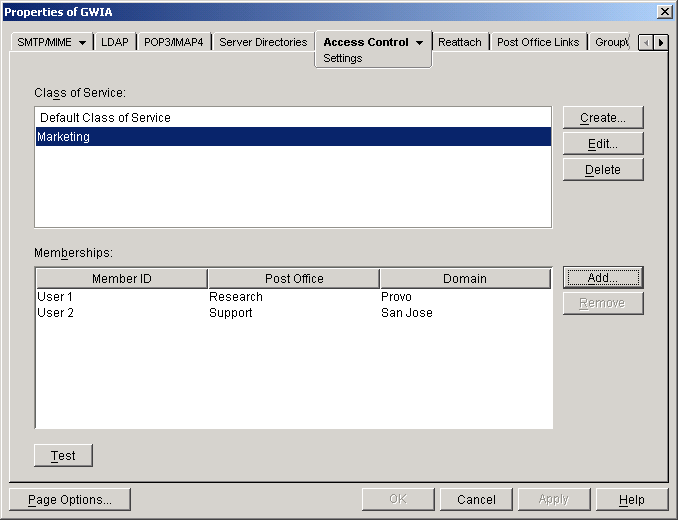
Task: Open Page Options...
Action: click(x=70, y=500)
